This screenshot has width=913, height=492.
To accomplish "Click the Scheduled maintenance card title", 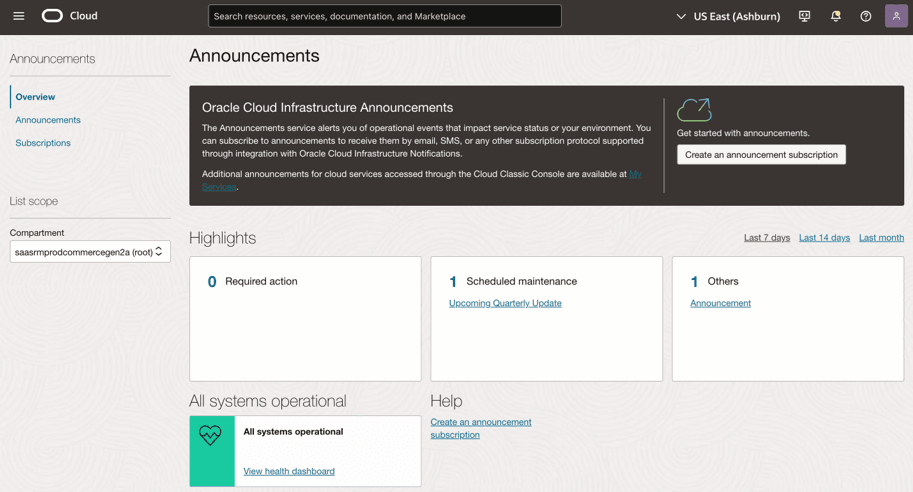I will (522, 281).
